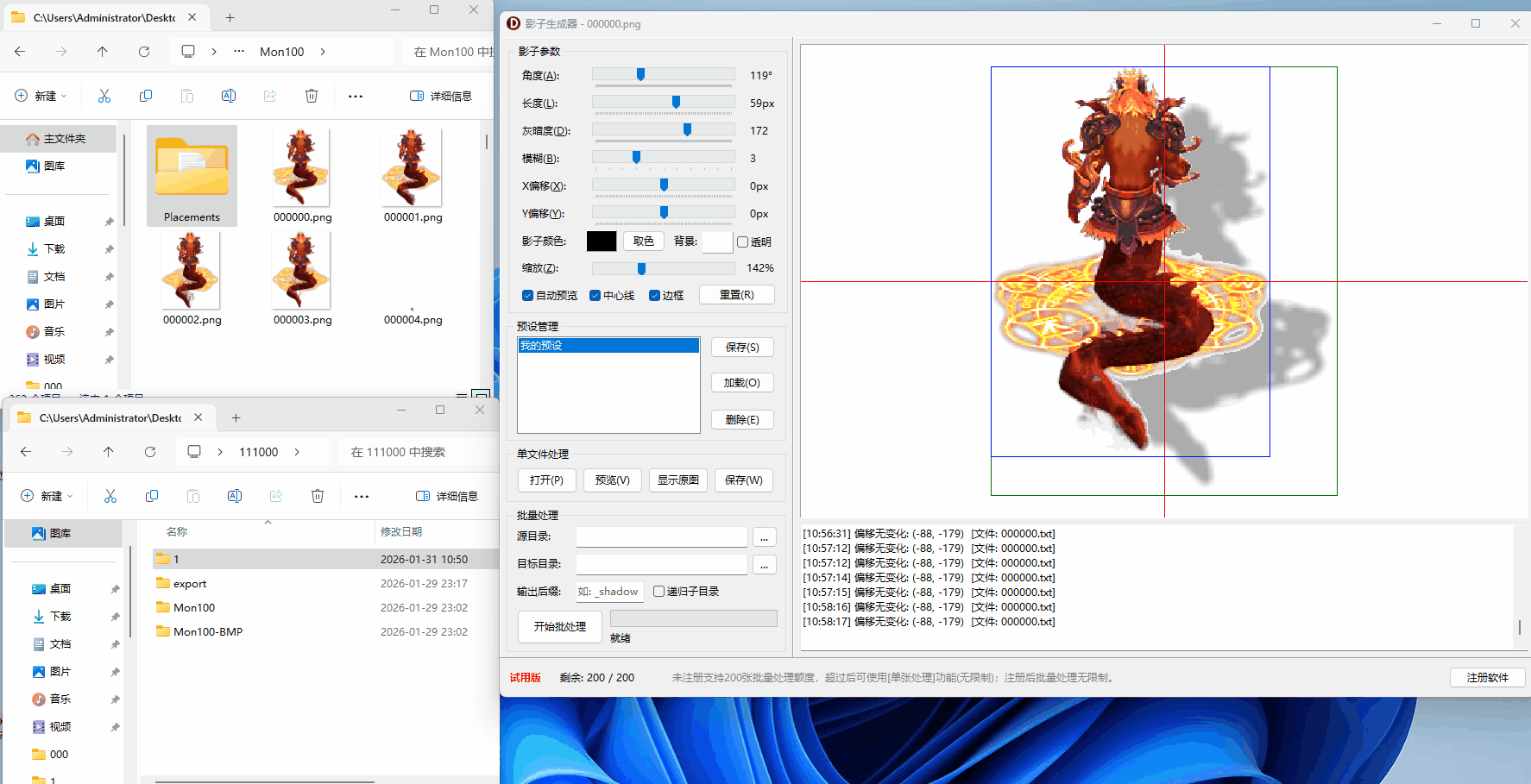The image size is (1531, 784).
Task: Click the refresh icon in Mon100 explorer window
Action: 144,52
